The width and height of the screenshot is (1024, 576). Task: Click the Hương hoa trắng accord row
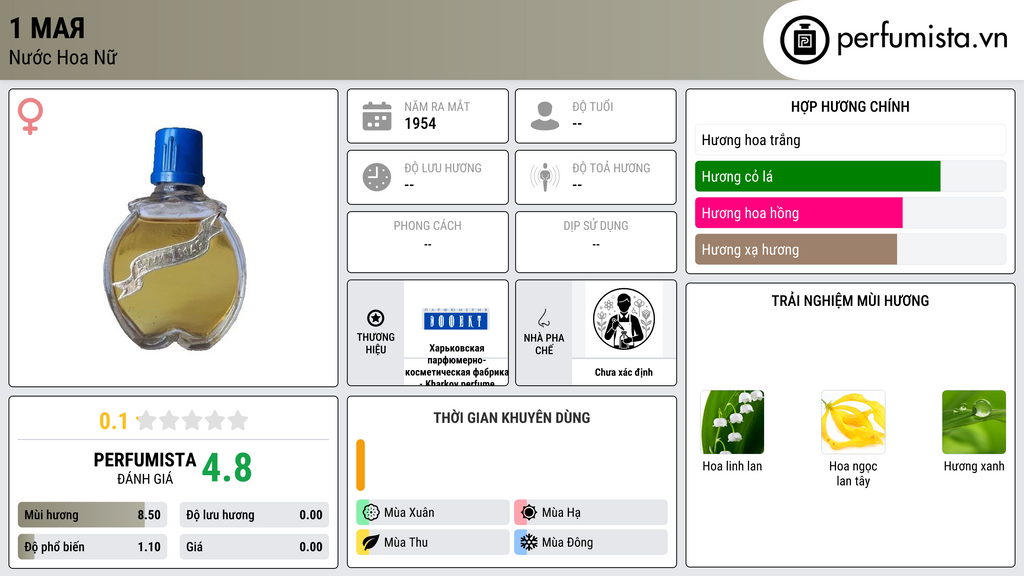850,140
